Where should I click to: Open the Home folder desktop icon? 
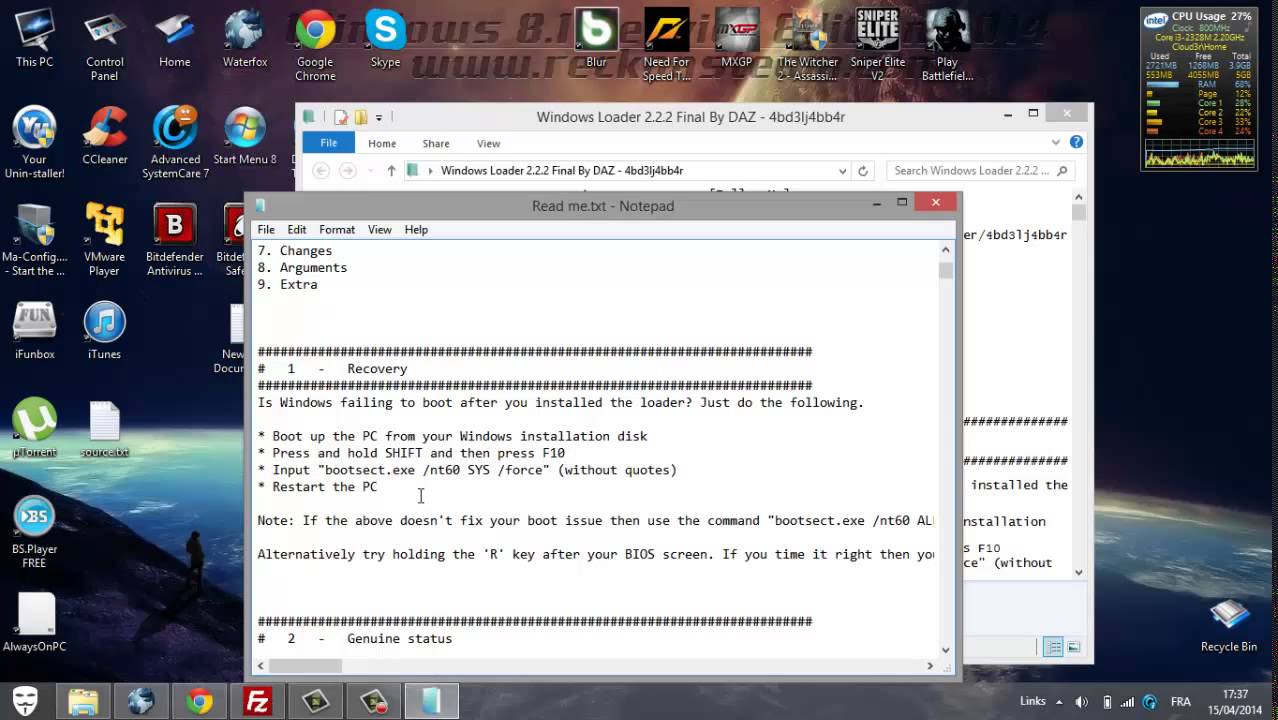point(174,40)
